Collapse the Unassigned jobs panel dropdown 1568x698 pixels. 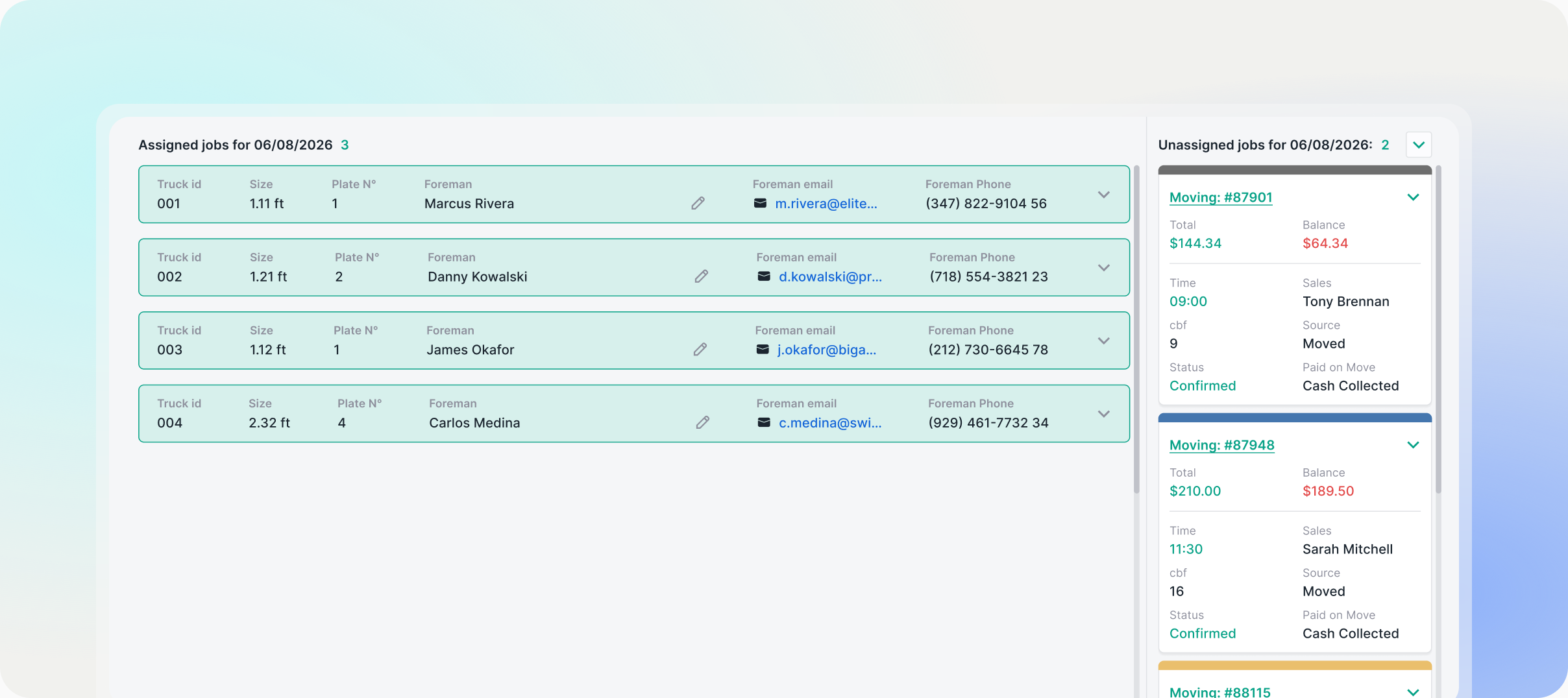(1419, 145)
